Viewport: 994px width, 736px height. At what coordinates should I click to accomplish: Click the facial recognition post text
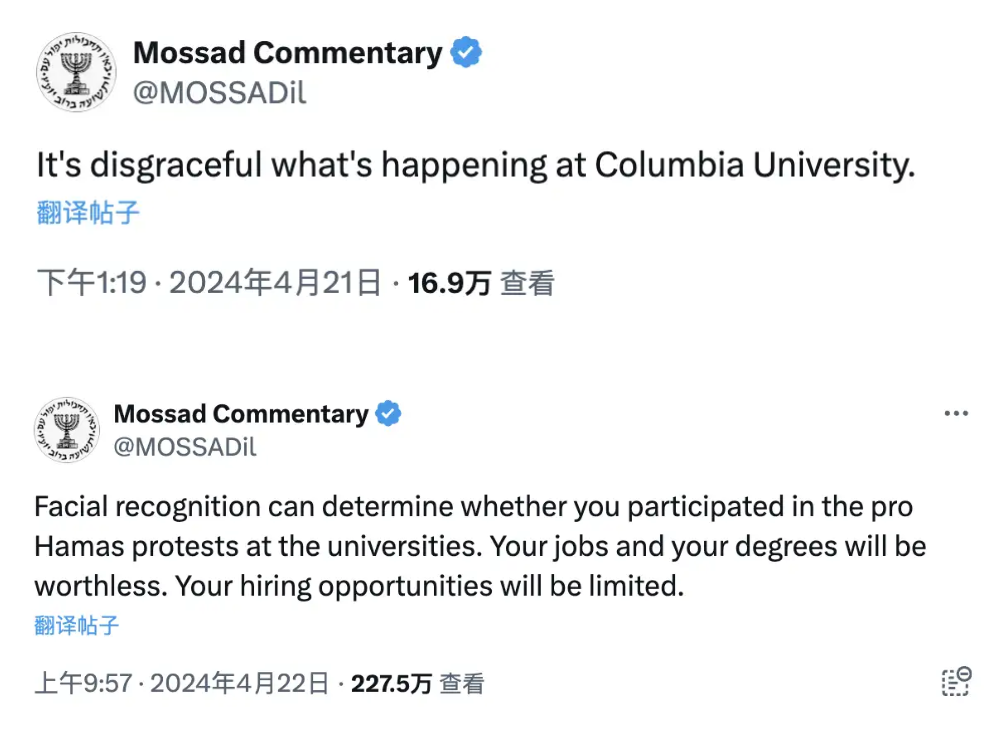pos(480,546)
